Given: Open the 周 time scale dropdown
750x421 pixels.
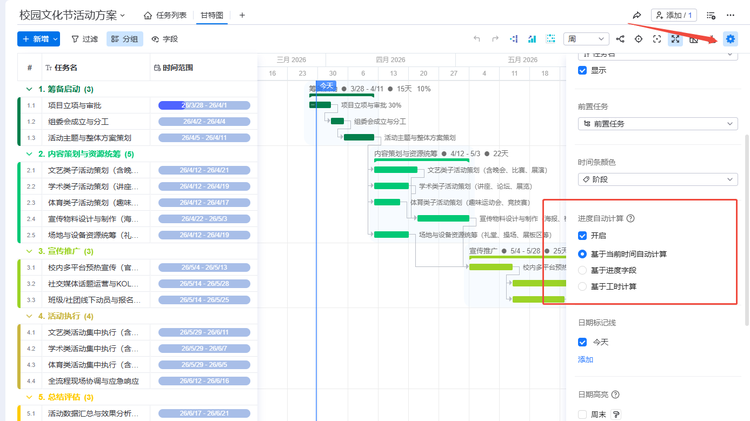Looking at the screenshot, I should [584, 39].
